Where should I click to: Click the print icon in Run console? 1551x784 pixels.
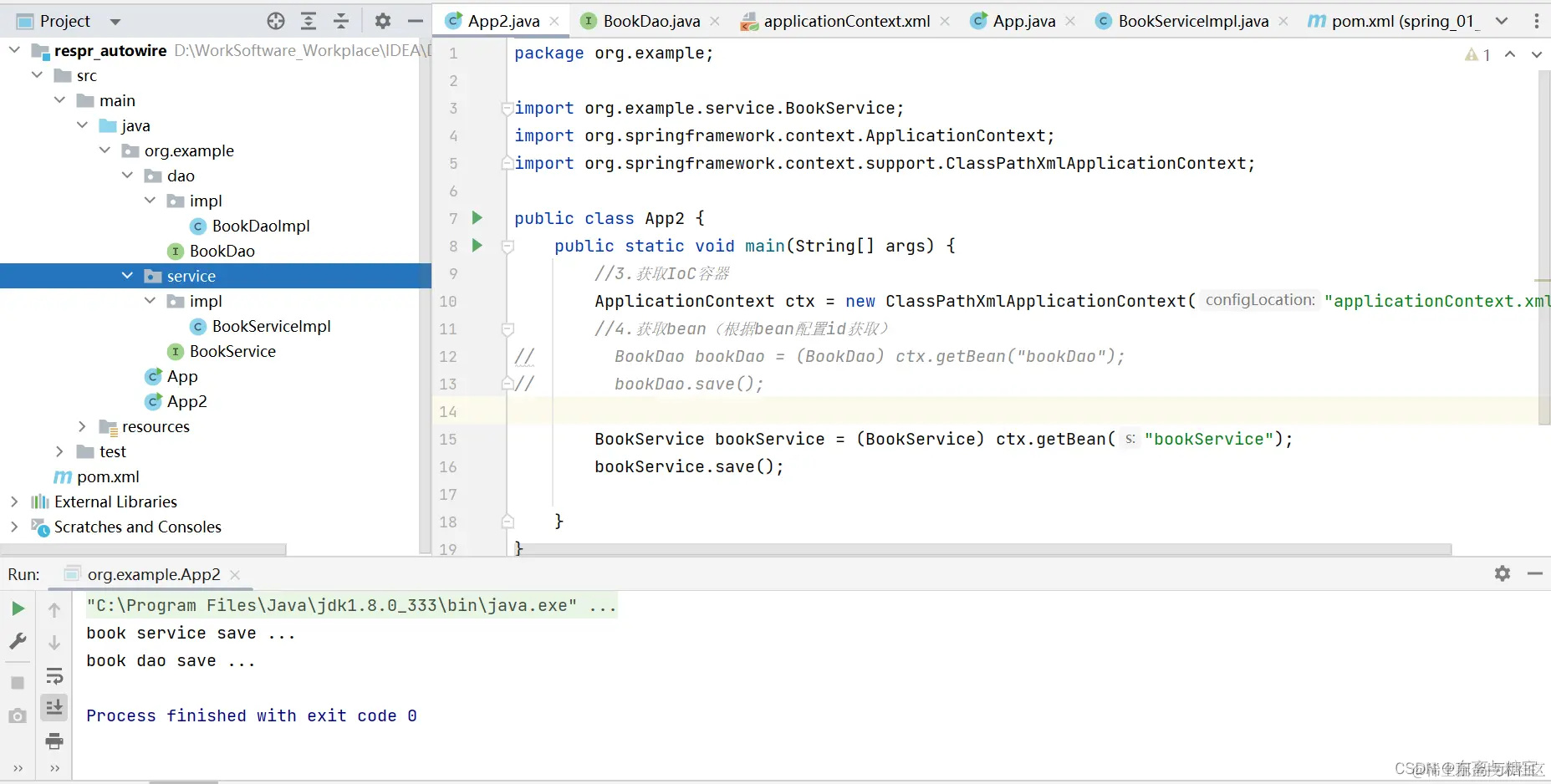pyautogui.click(x=54, y=741)
